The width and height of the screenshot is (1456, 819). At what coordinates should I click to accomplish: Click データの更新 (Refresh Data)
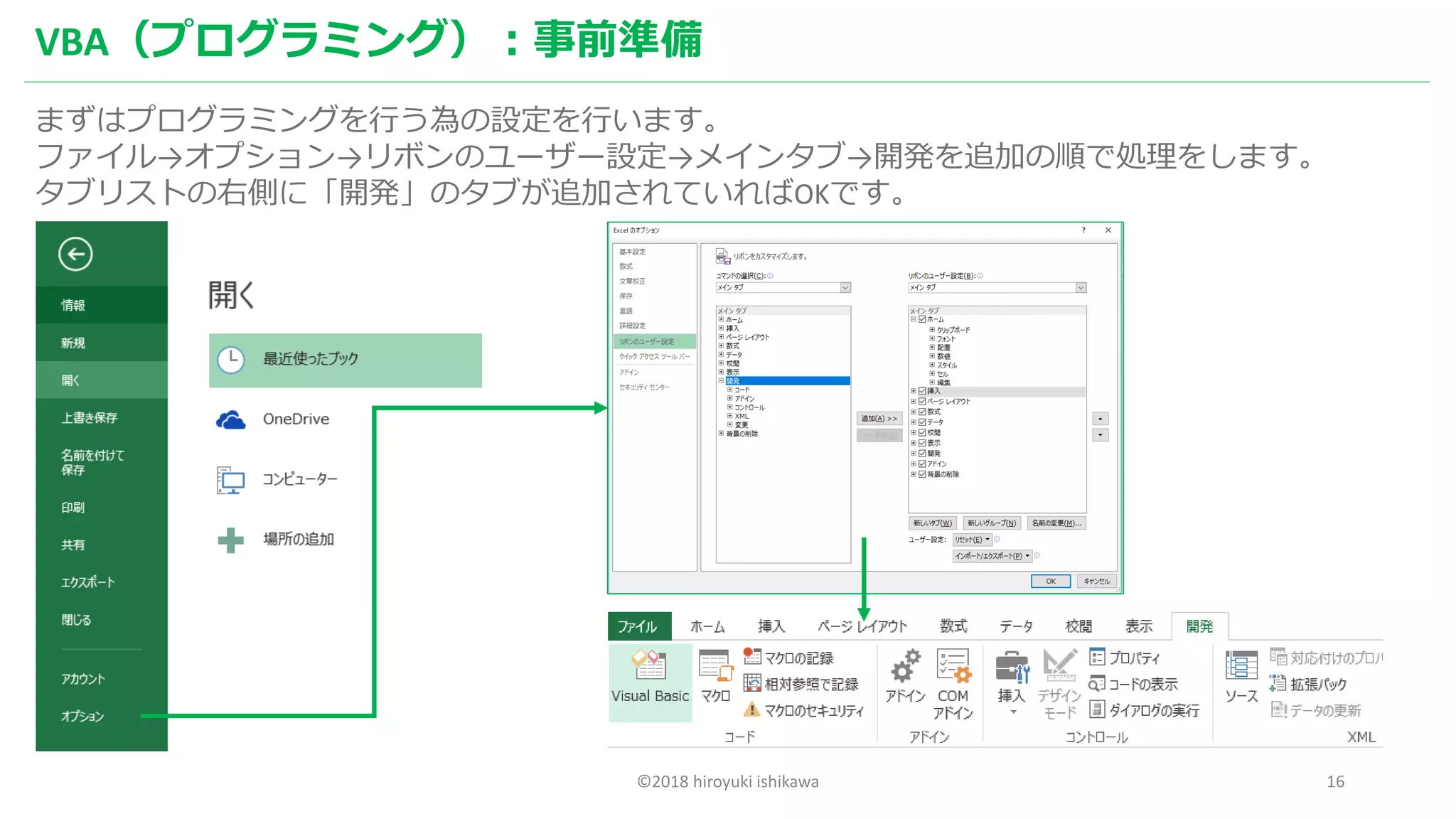click(1315, 710)
